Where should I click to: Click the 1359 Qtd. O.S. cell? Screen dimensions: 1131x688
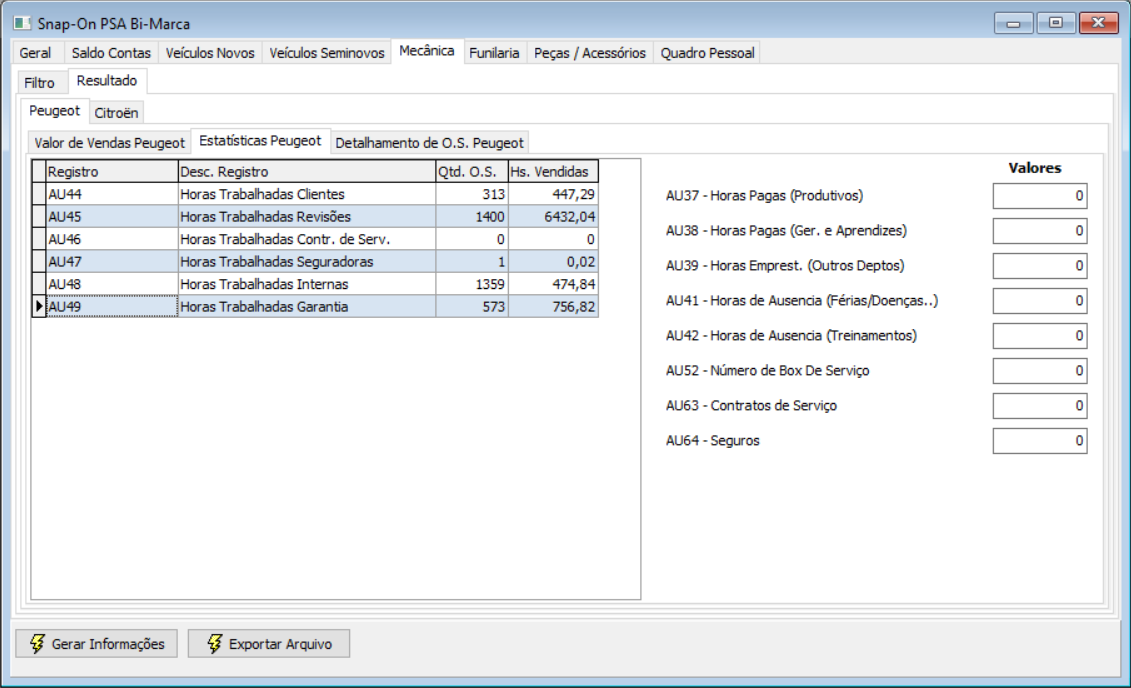472,283
